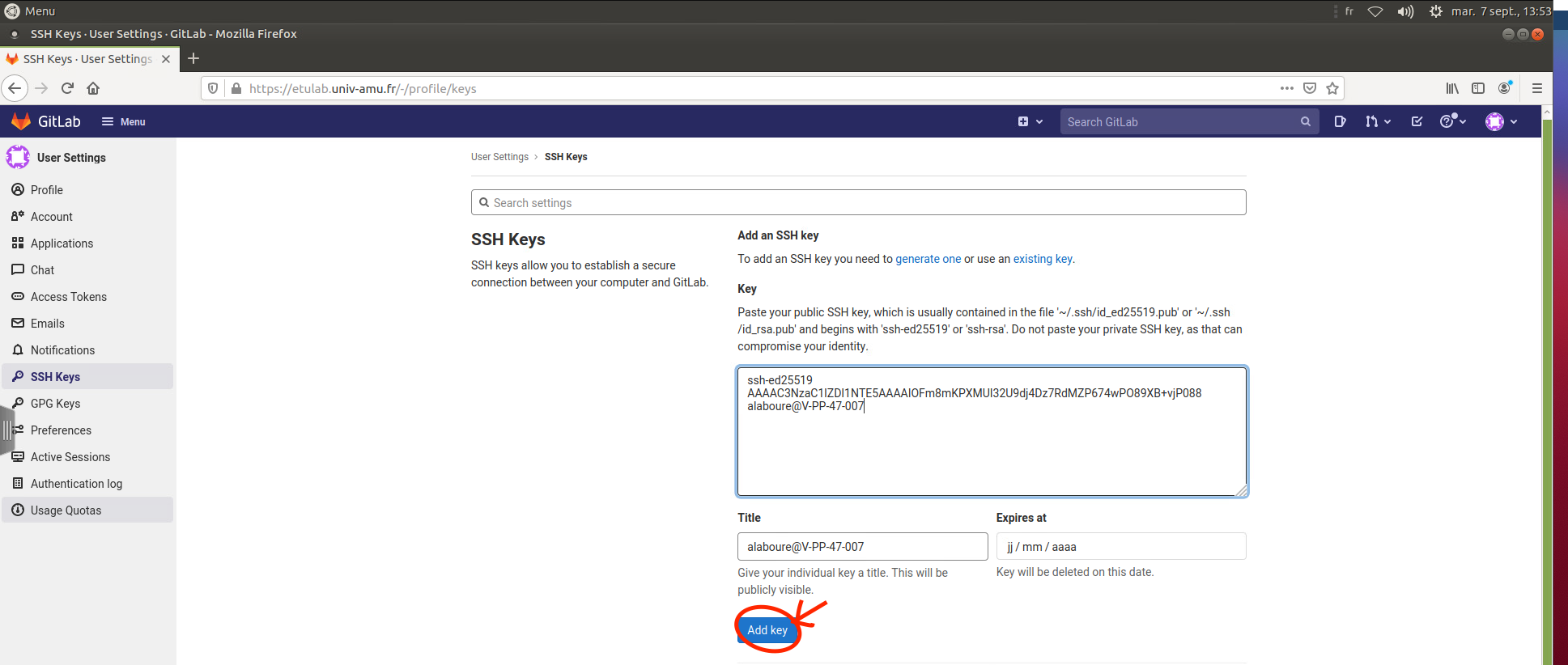Image resolution: width=1568 pixels, height=665 pixels.
Task: Click the volume speaker icon
Action: point(1405,11)
